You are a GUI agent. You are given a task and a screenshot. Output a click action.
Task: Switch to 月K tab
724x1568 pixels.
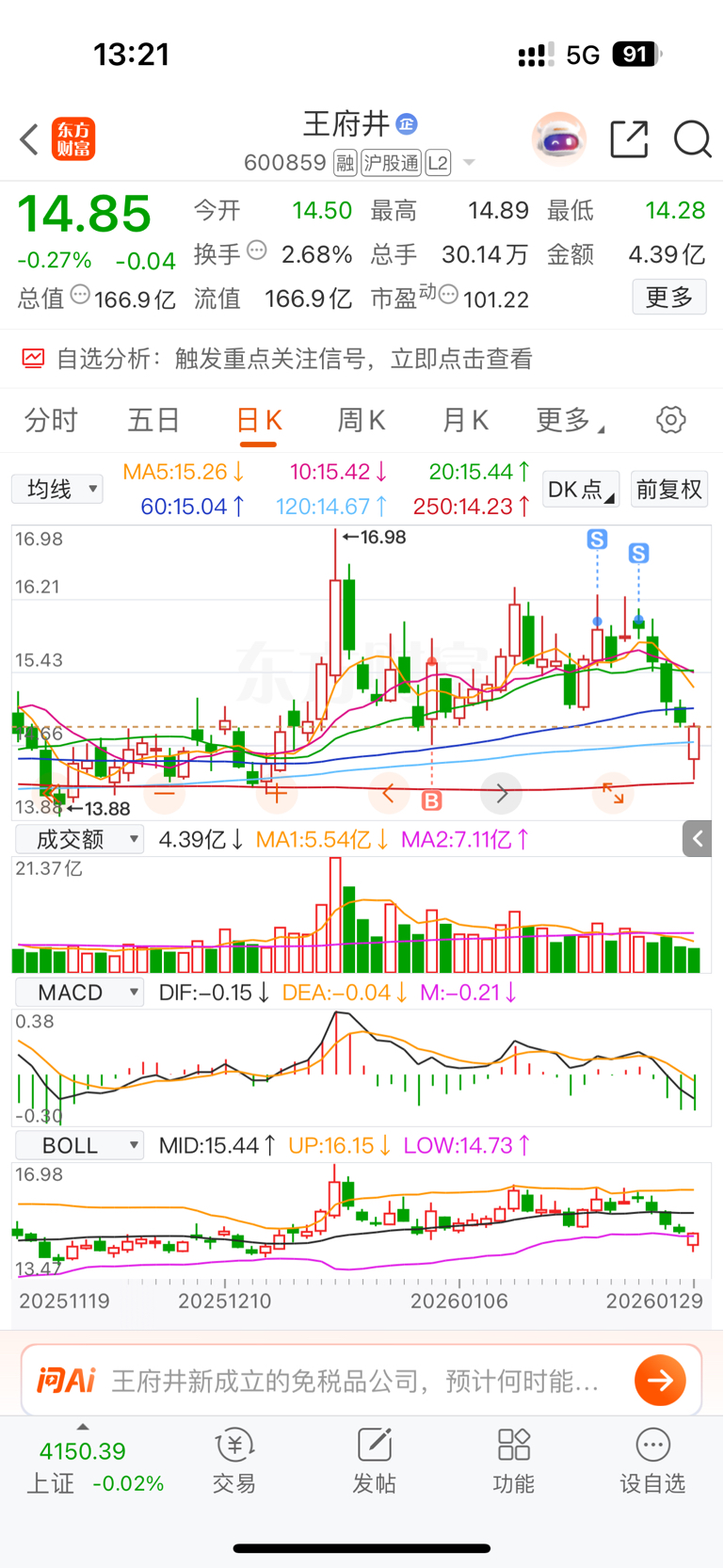tap(465, 420)
